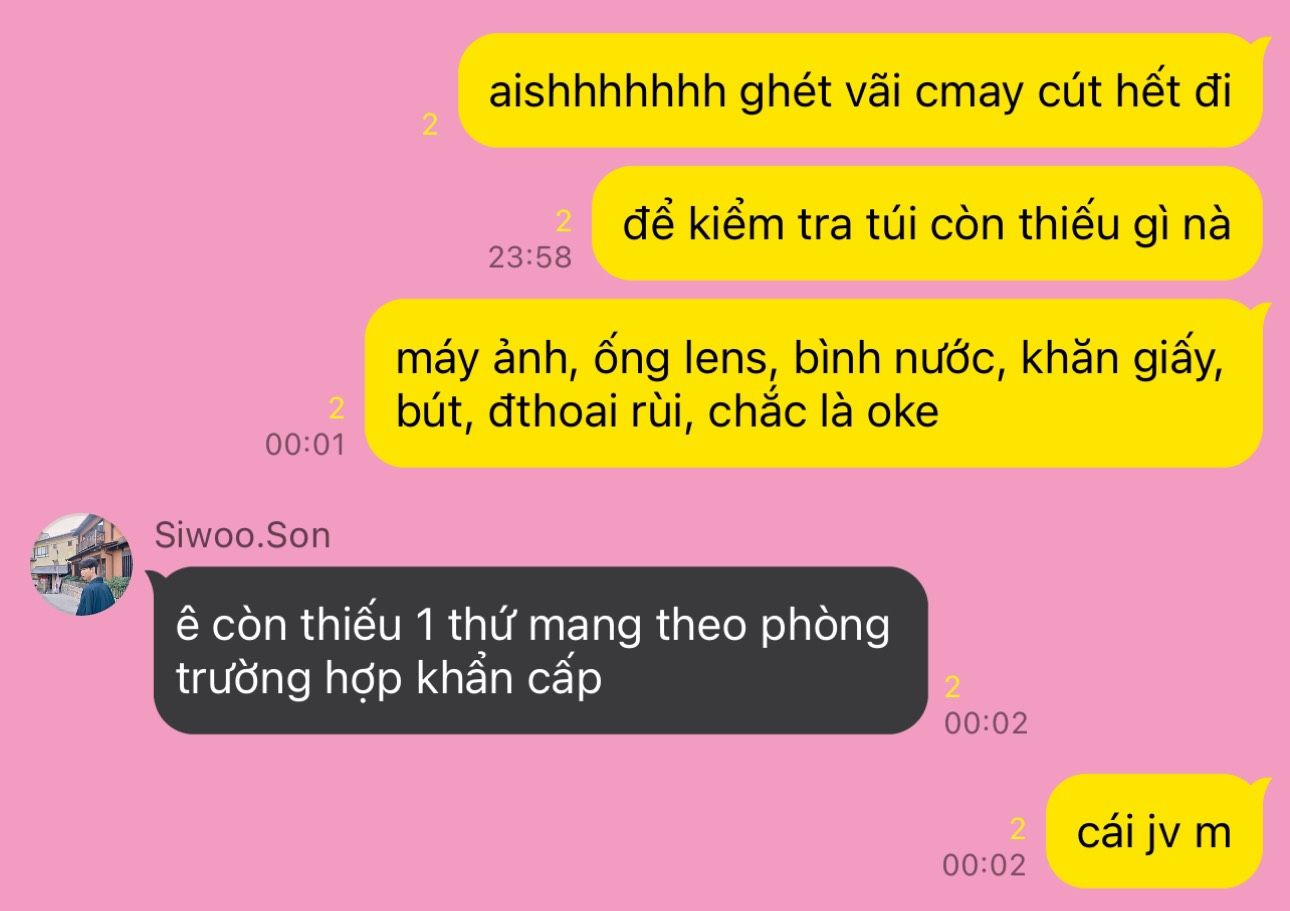
Task: Tap the Siwoo.Son sender name
Action: coord(242,536)
